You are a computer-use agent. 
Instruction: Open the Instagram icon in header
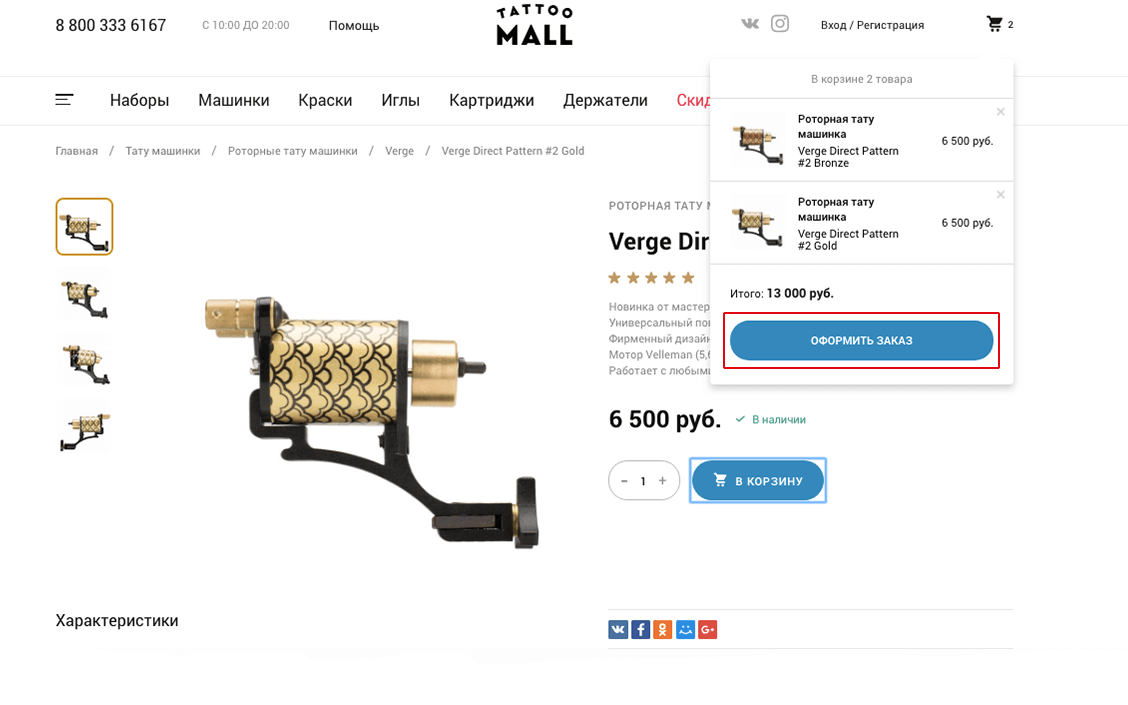point(780,24)
